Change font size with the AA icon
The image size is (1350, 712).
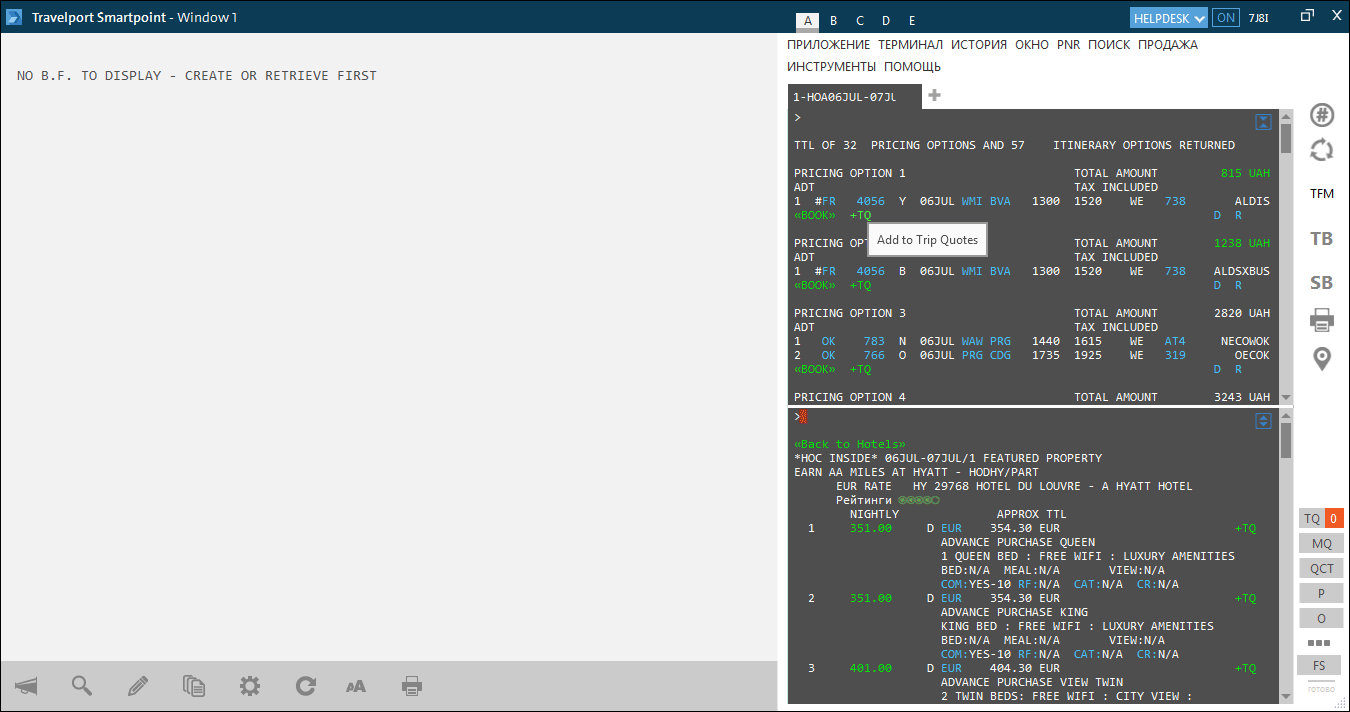point(356,686)
